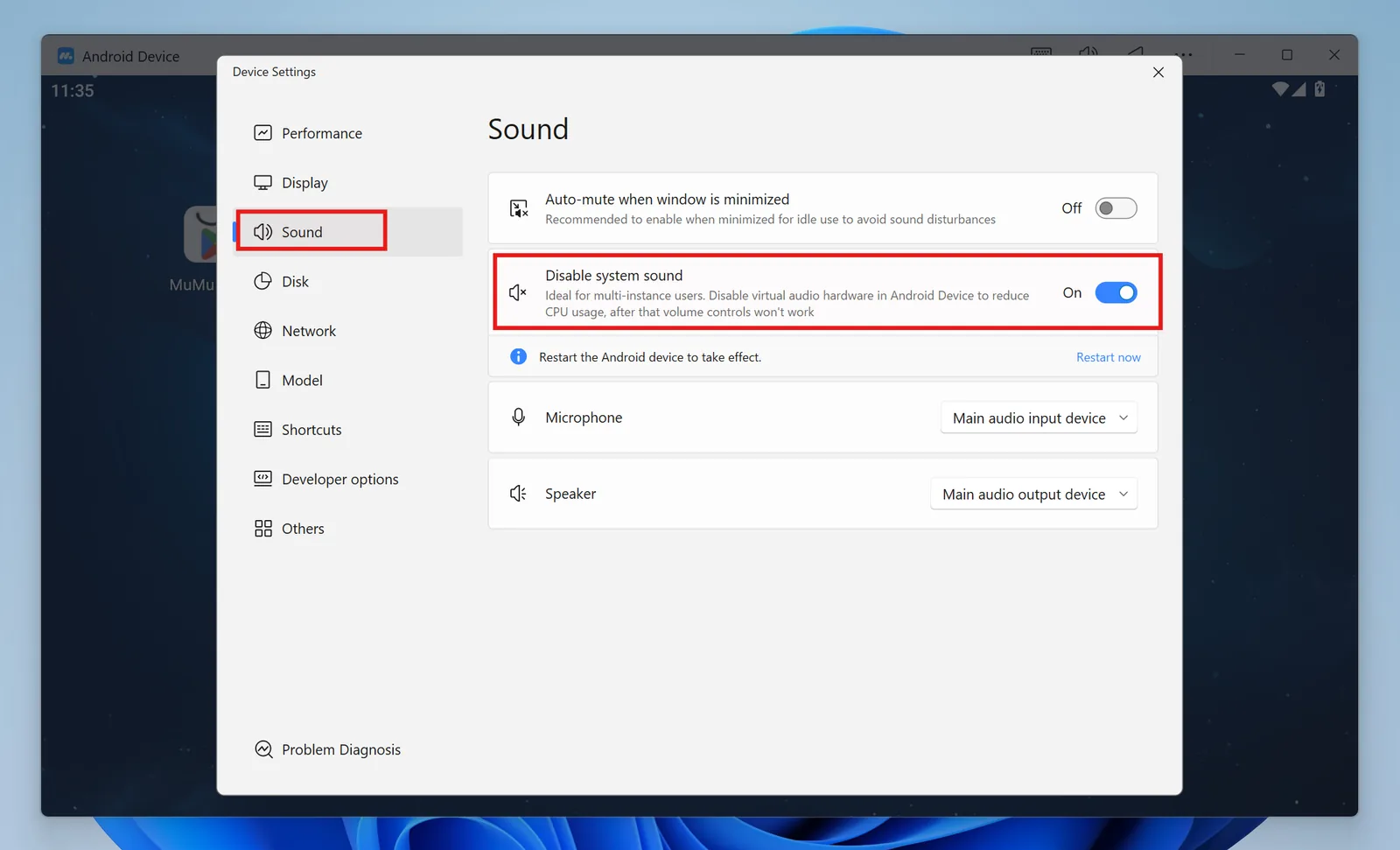Click the Display monitor icon
The height and width of the screenshot is (850, 1400).
coord(262,182)
